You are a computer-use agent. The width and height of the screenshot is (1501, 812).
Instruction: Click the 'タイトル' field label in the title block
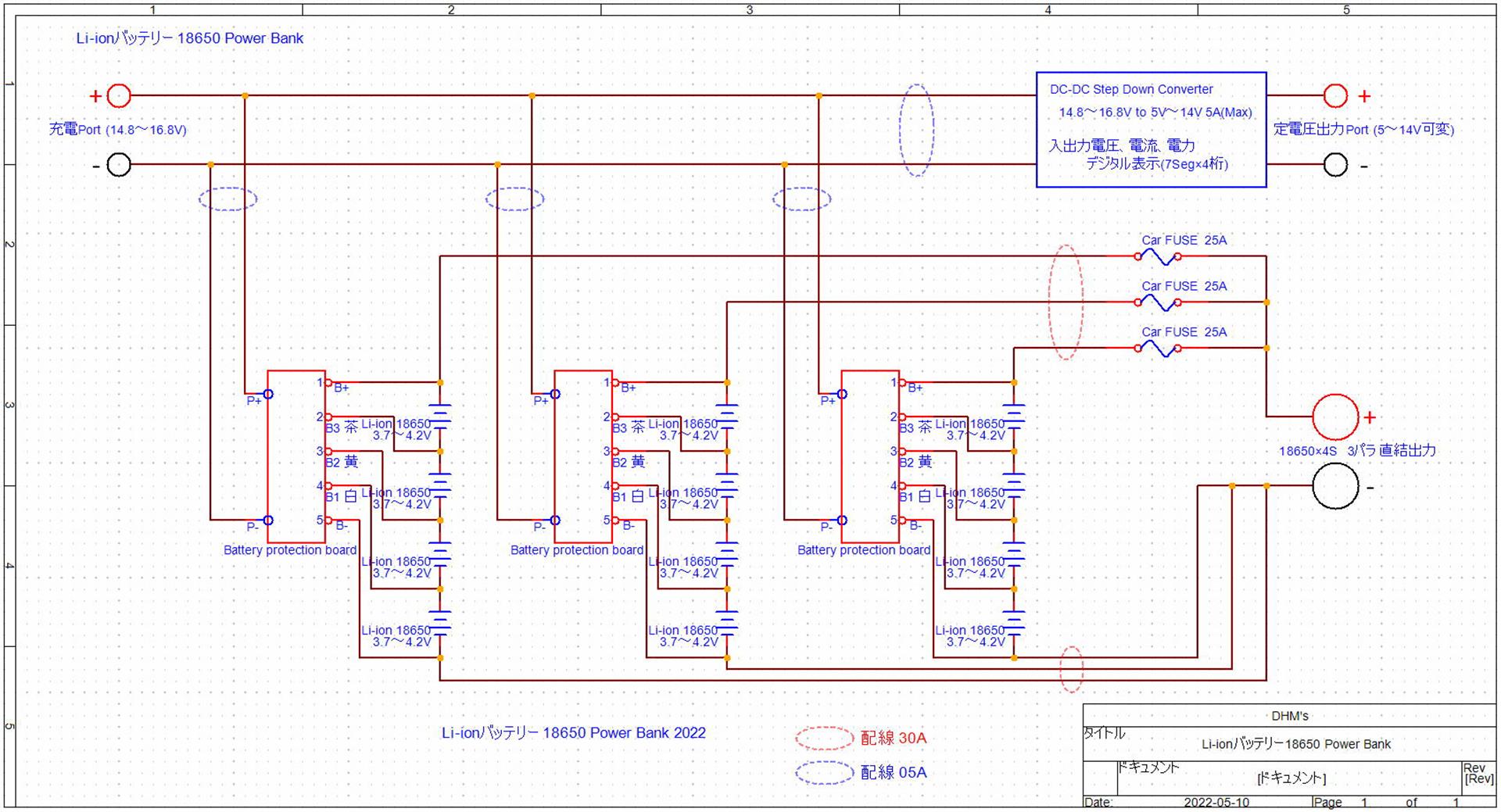(x=1104, y=733)
